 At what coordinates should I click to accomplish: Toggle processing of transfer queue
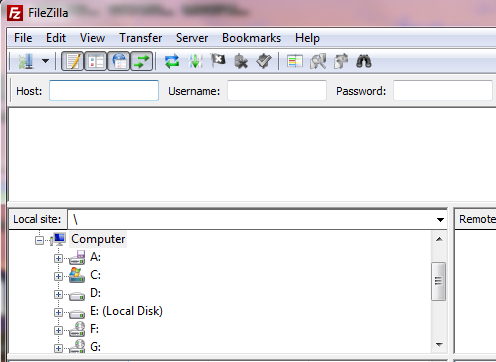[x=195, y=61]
